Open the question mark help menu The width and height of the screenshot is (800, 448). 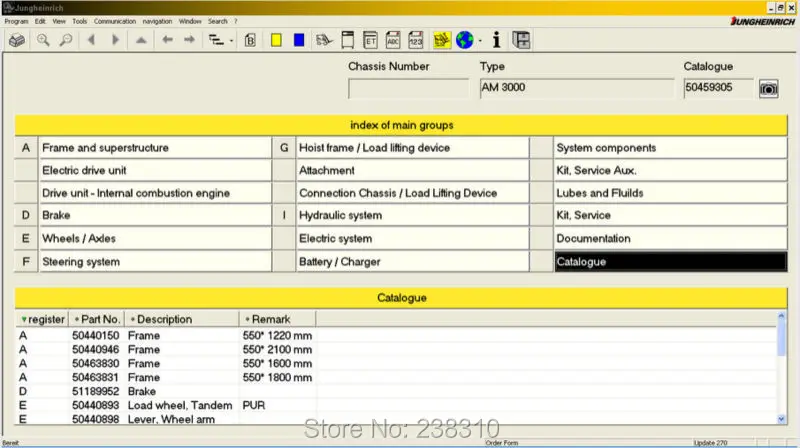[x=236, y=21]
